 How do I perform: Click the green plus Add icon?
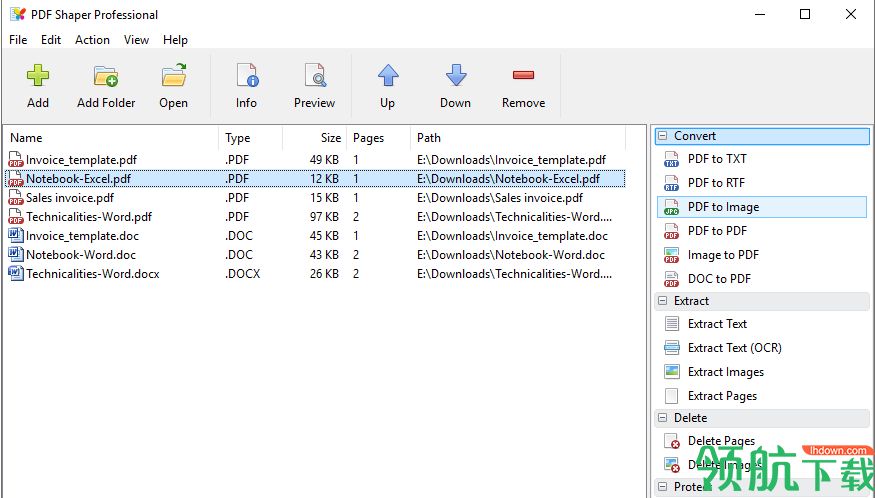pos(38,75)
